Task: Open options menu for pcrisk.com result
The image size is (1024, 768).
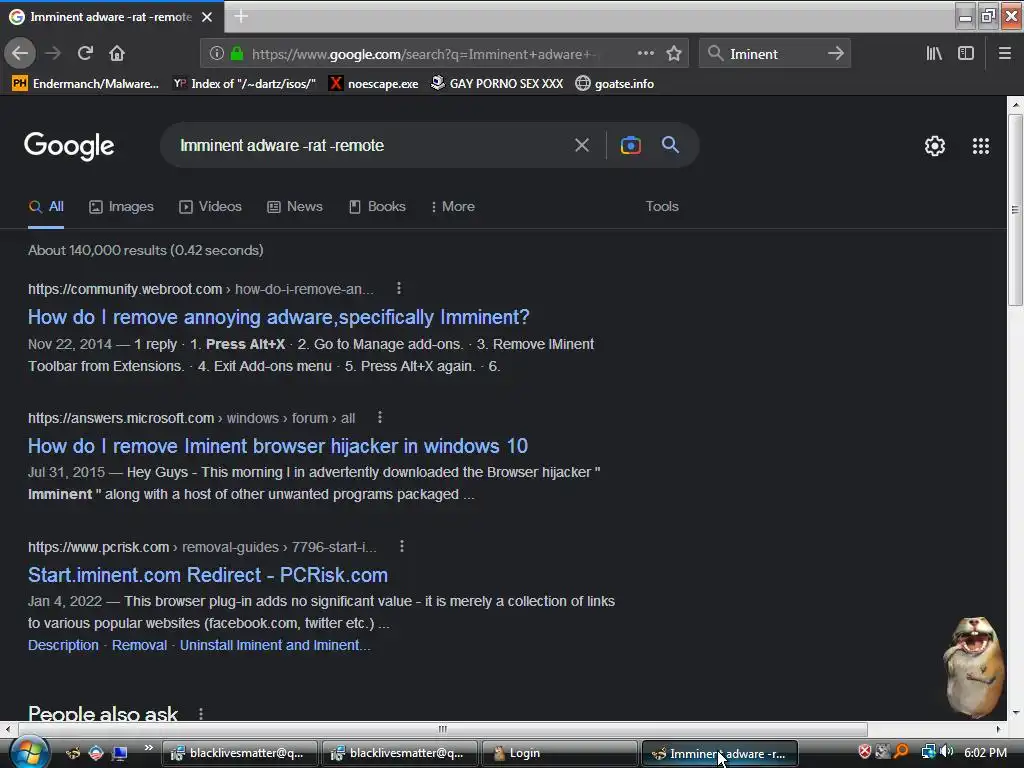Action: click(x=402, y=546)
